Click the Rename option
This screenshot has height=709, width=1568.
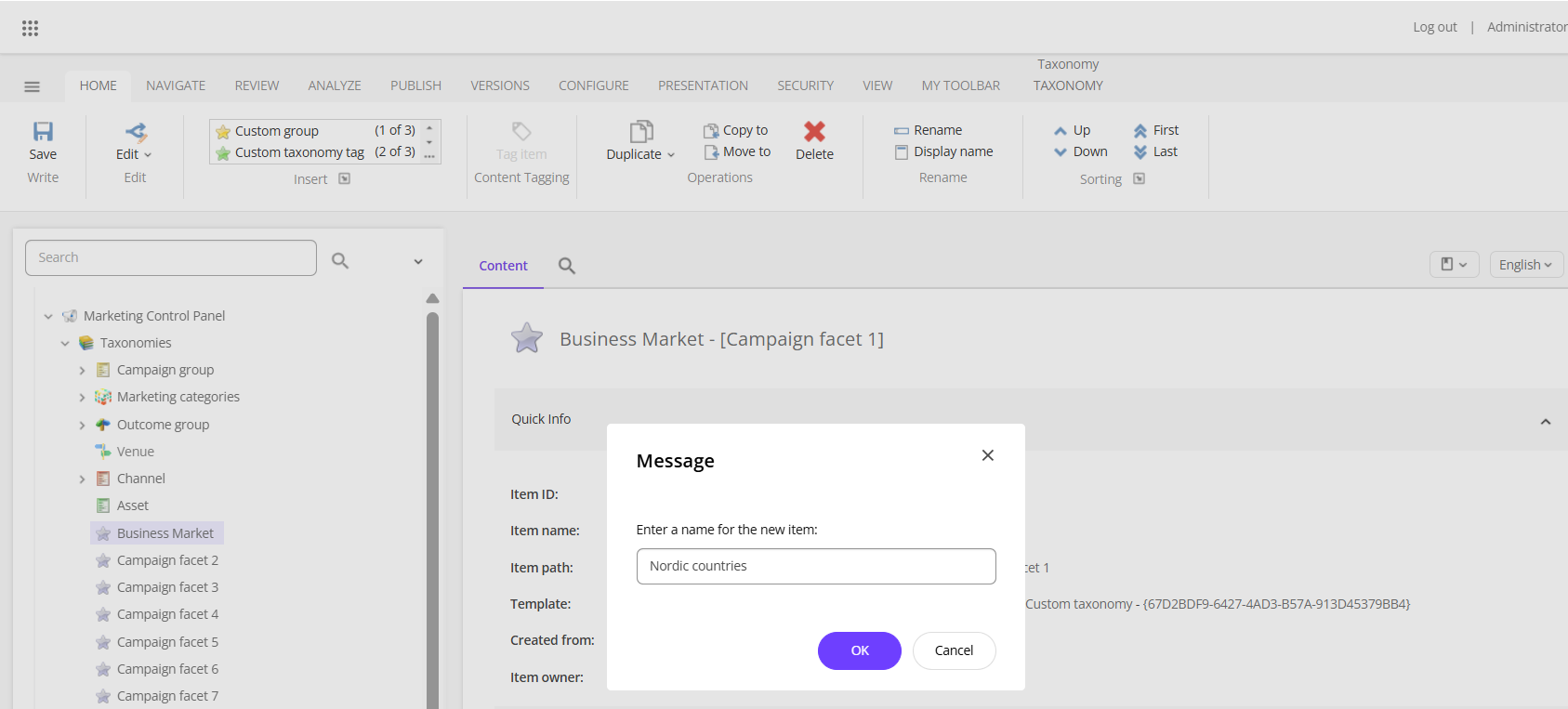[x=928, y=130]
